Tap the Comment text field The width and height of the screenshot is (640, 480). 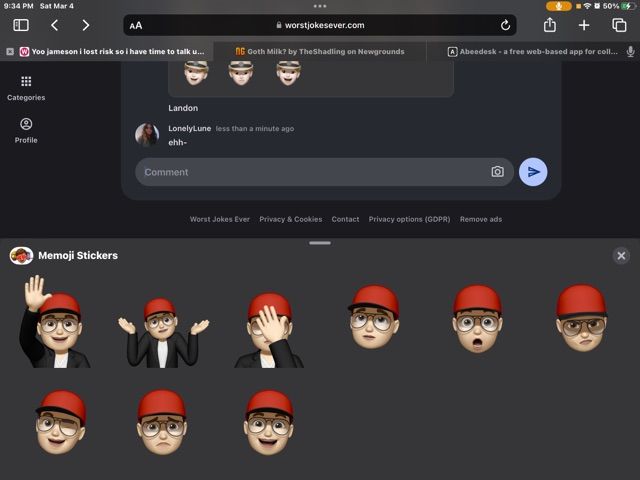click(310, 172)
